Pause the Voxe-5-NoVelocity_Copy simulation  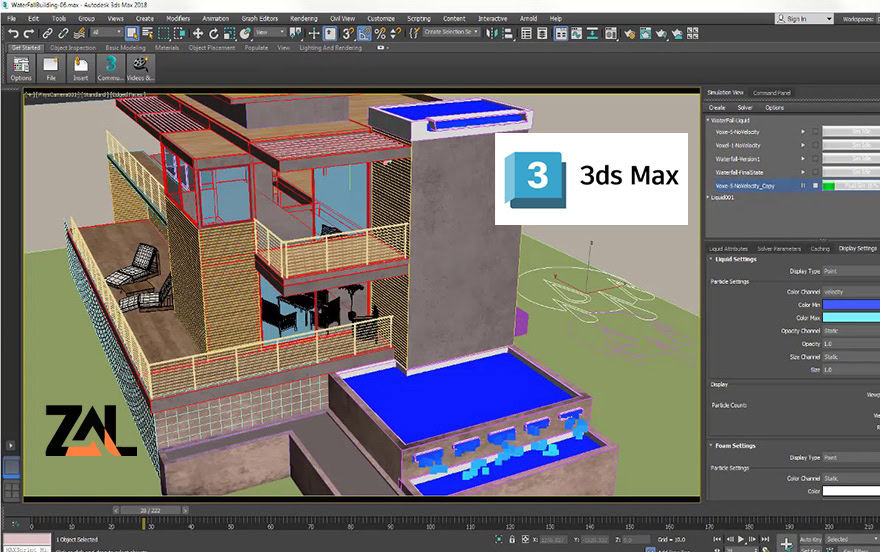point(803,186)
